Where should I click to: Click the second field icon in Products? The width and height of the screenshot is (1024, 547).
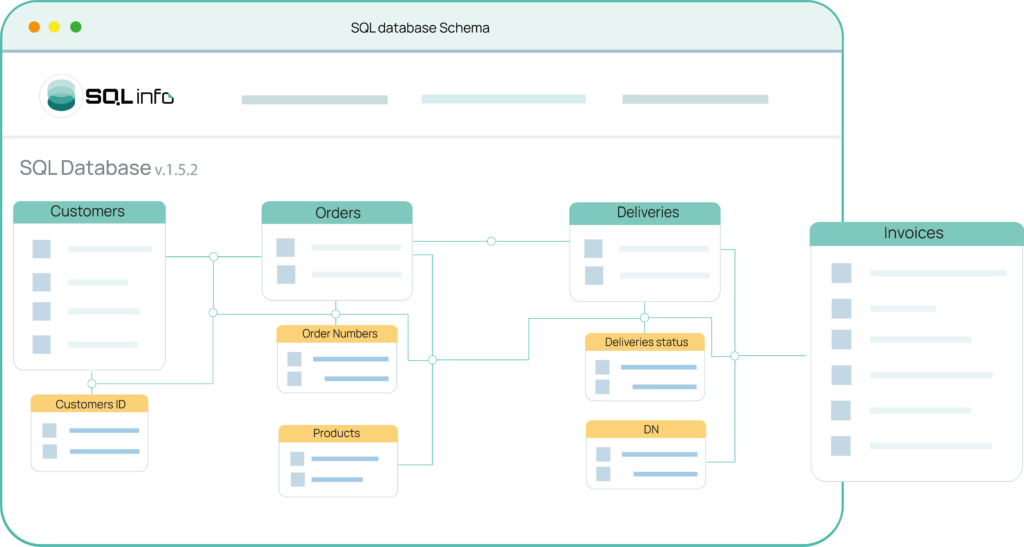[x=298, y=480]
